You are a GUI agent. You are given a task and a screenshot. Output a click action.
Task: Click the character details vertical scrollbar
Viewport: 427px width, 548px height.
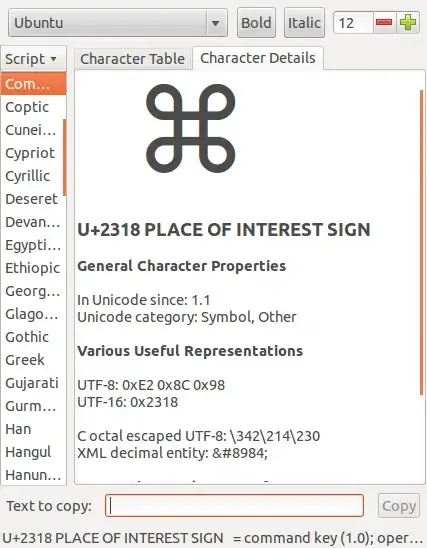[x=421, y=242]
